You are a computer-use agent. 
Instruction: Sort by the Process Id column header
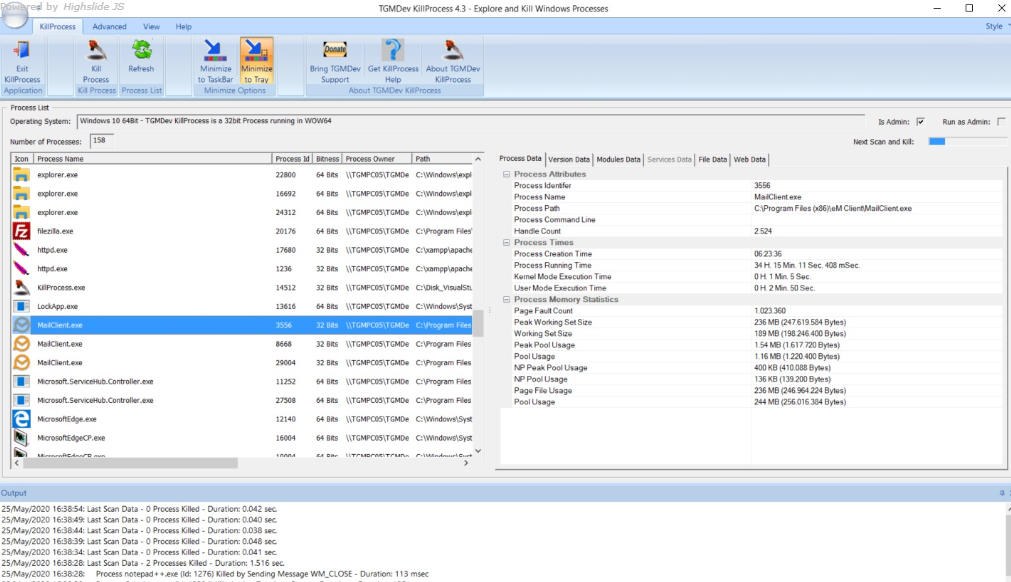(292, 159)
